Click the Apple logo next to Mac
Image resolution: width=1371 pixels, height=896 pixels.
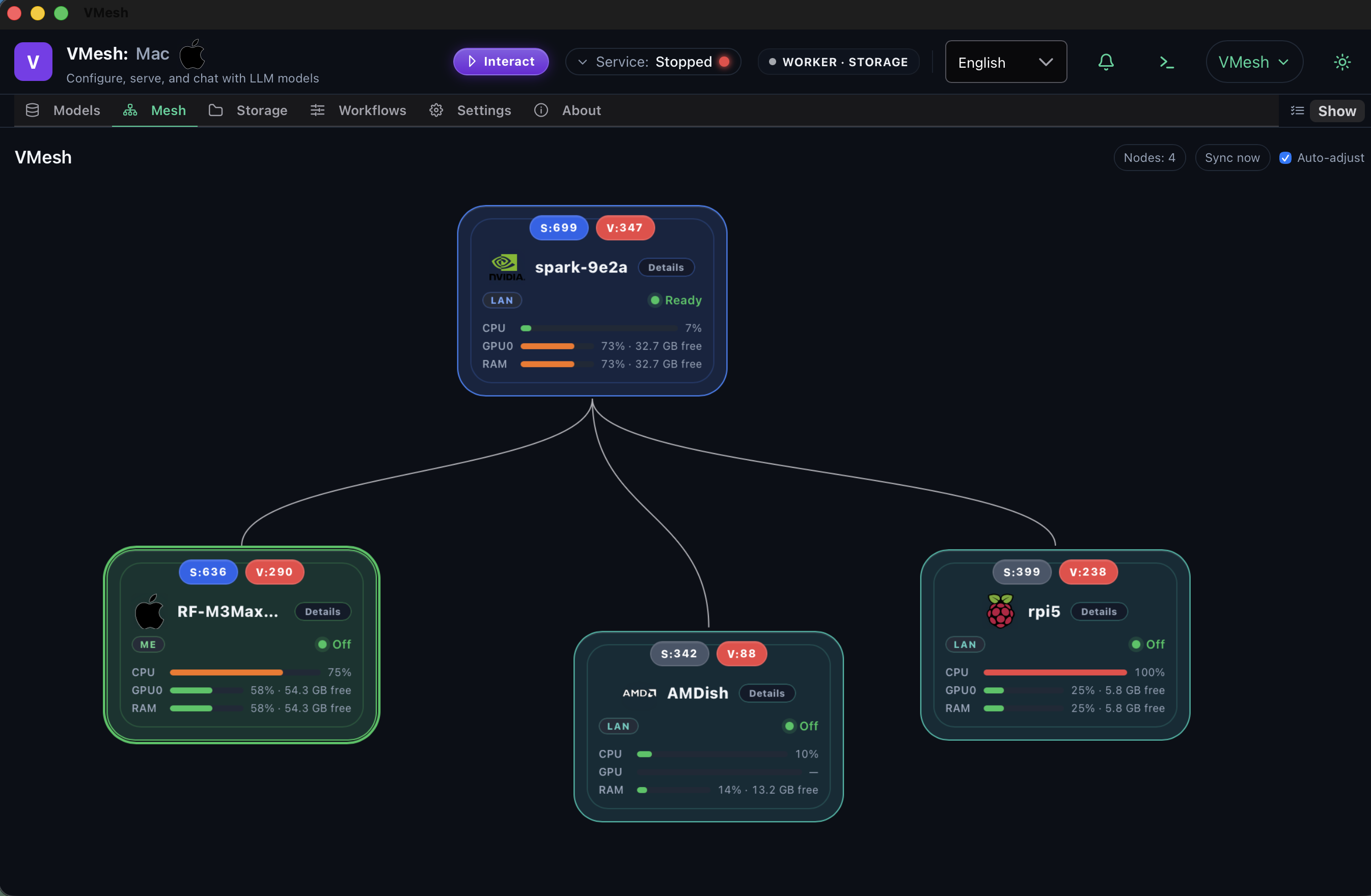tap(193, 54)
